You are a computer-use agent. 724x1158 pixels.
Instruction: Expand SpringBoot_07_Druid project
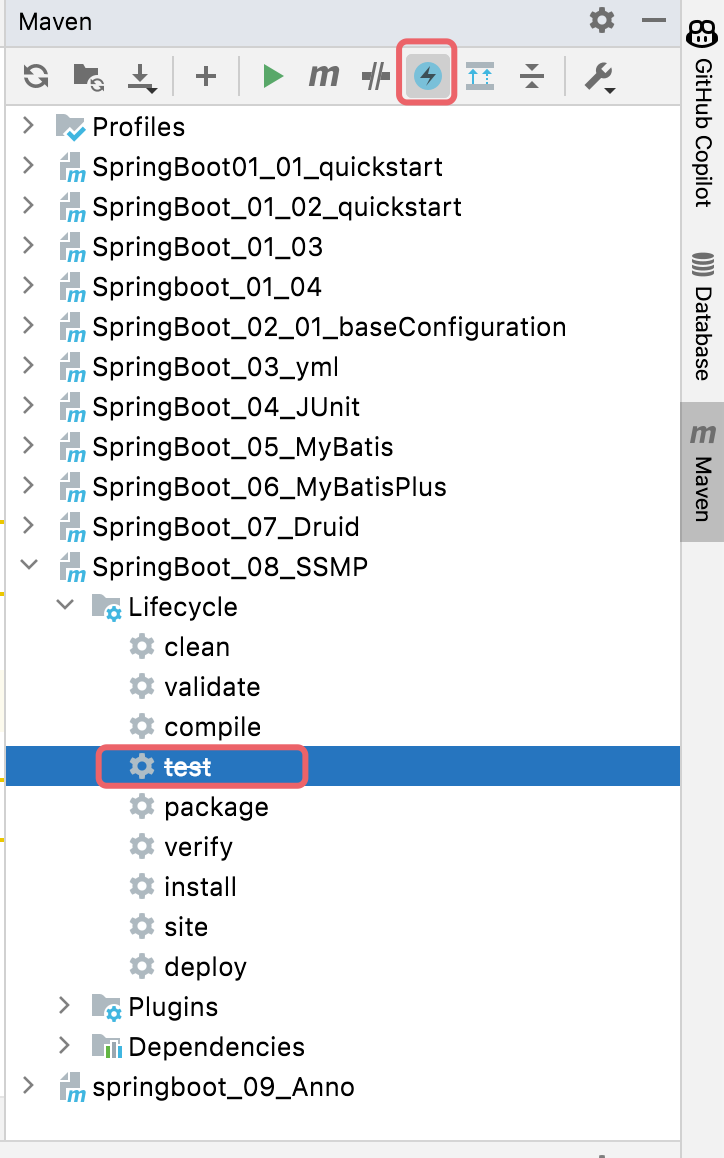28,526
